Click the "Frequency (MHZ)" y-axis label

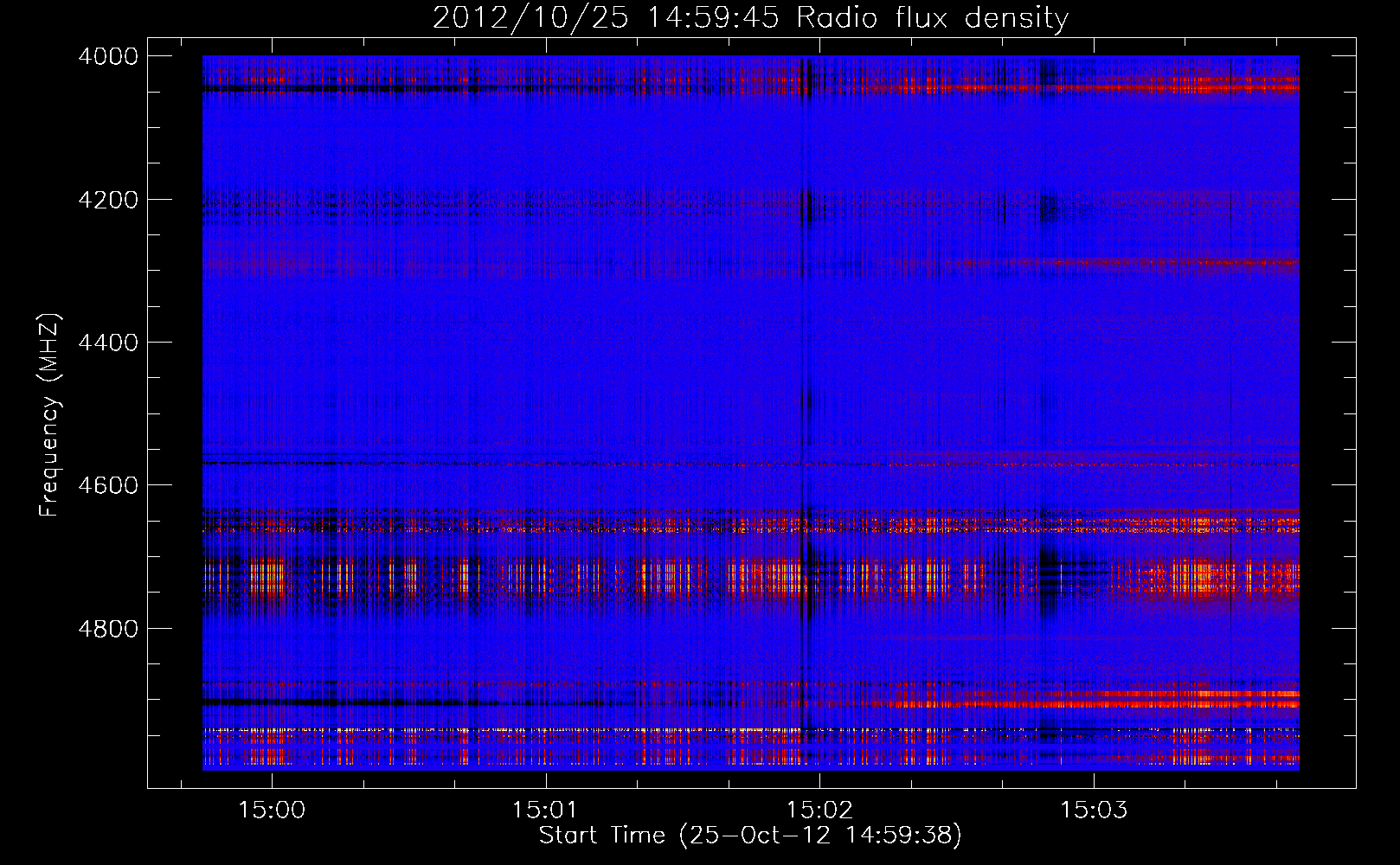(49, 415)
